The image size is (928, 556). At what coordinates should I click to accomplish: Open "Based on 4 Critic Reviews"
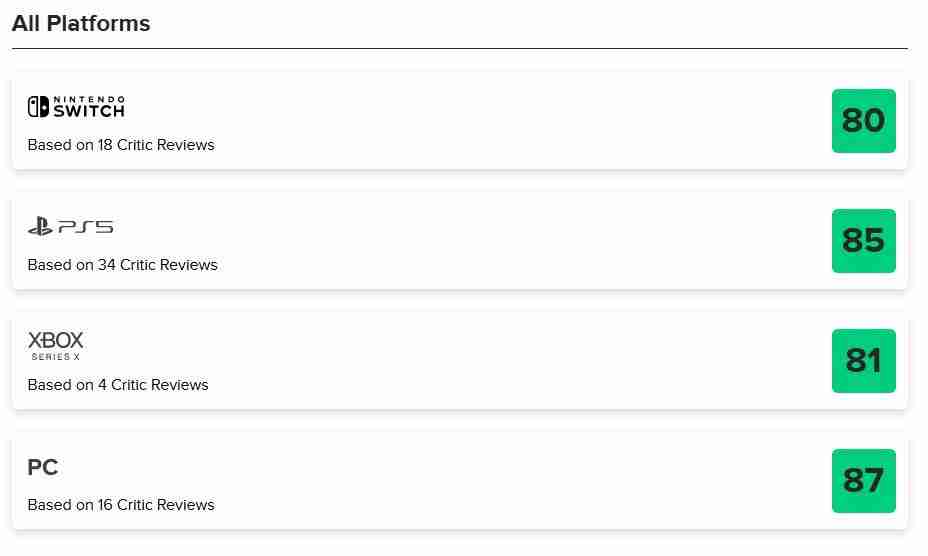tap(118, 385)
